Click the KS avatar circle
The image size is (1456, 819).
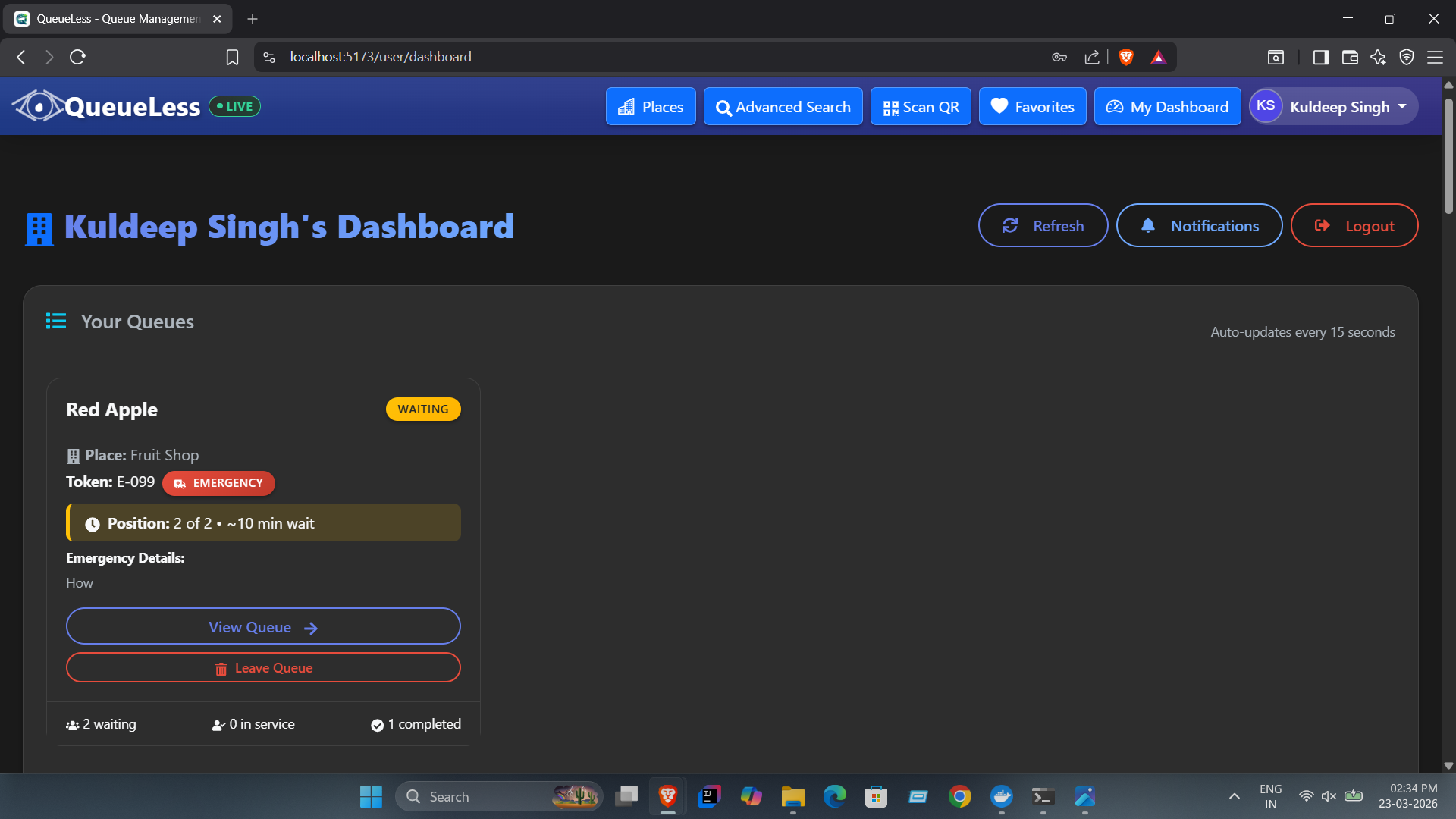click(1266, 106)
